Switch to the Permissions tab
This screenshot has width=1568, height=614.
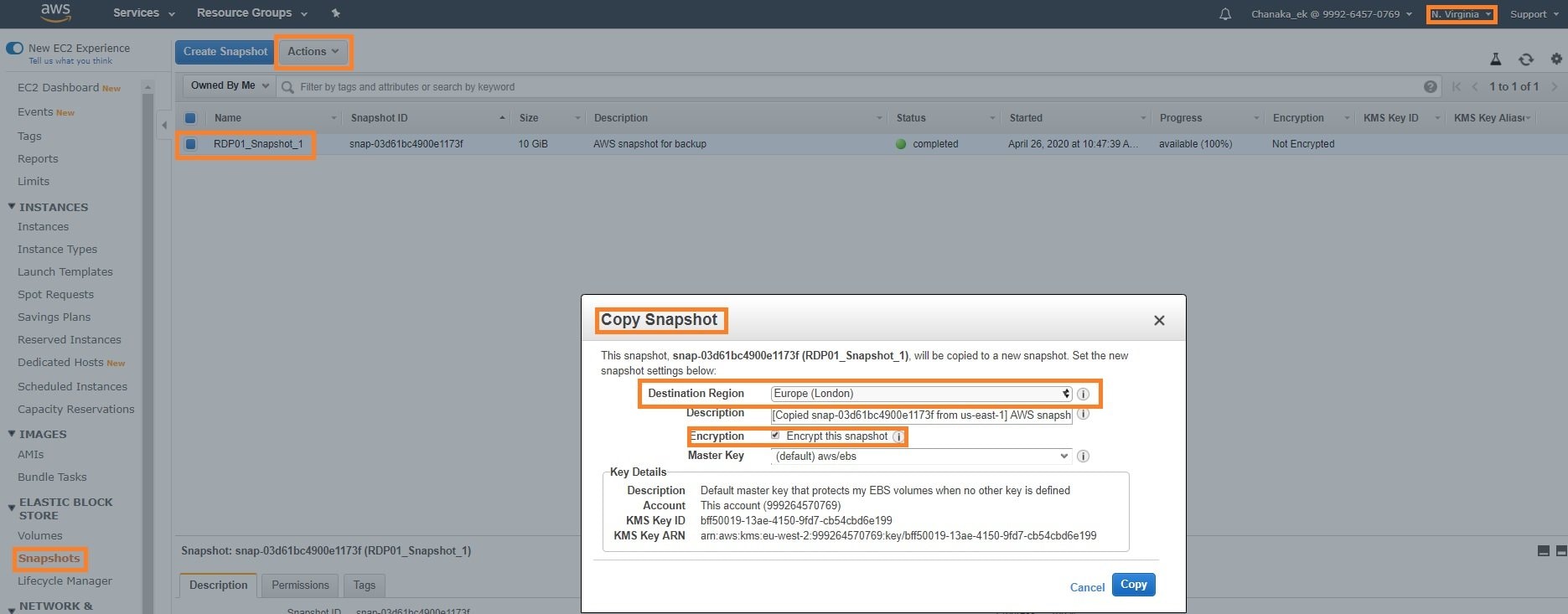tap(300, 585)
